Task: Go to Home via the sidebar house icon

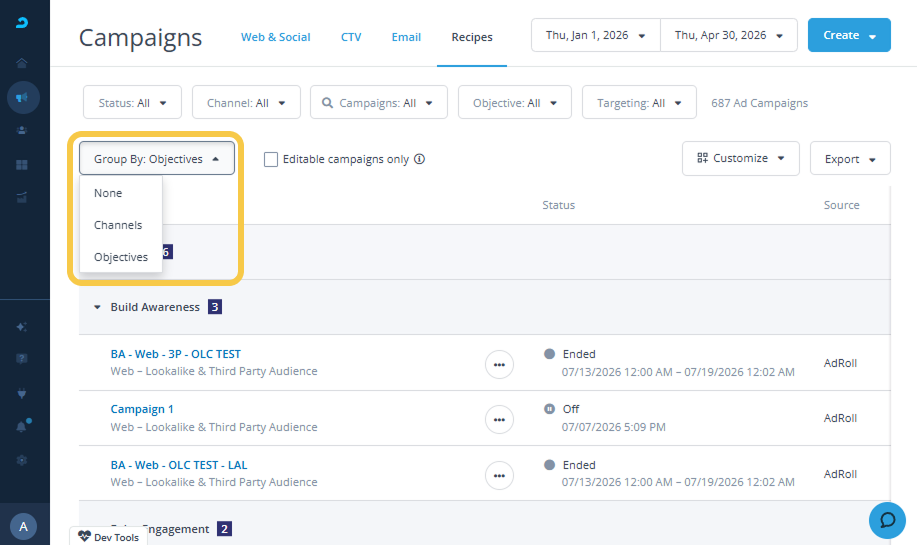Action: coord(22,63)
